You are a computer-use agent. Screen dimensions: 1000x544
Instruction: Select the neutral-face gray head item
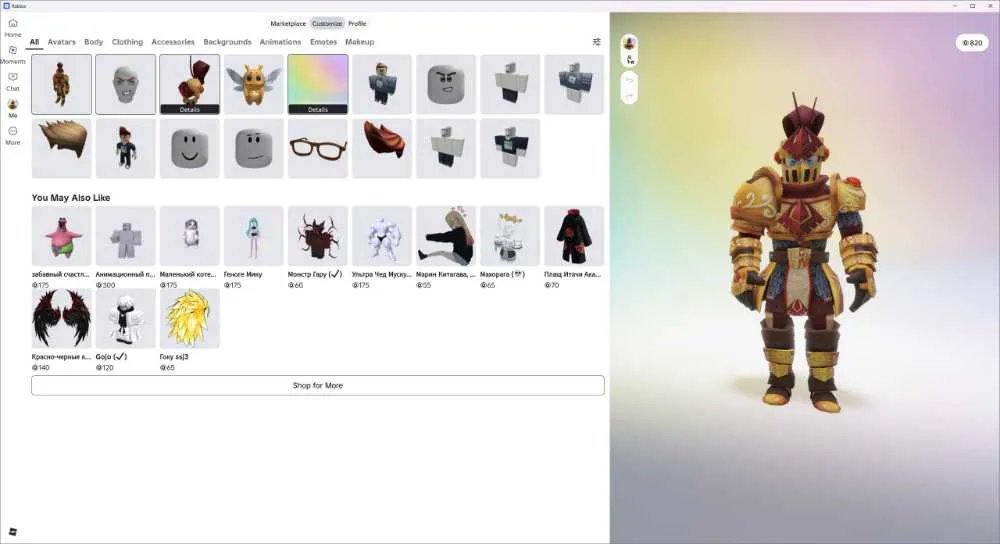253,148
